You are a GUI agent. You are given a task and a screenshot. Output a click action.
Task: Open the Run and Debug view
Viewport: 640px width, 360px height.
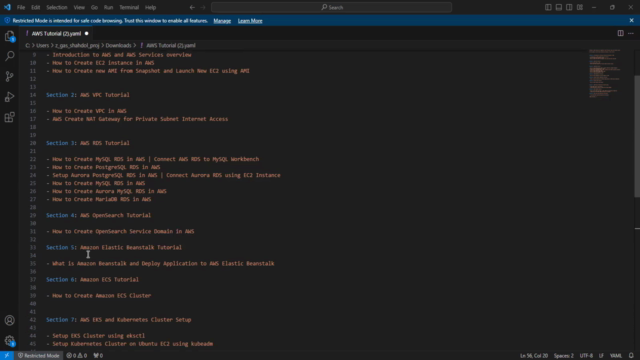(x=9, y=97)
